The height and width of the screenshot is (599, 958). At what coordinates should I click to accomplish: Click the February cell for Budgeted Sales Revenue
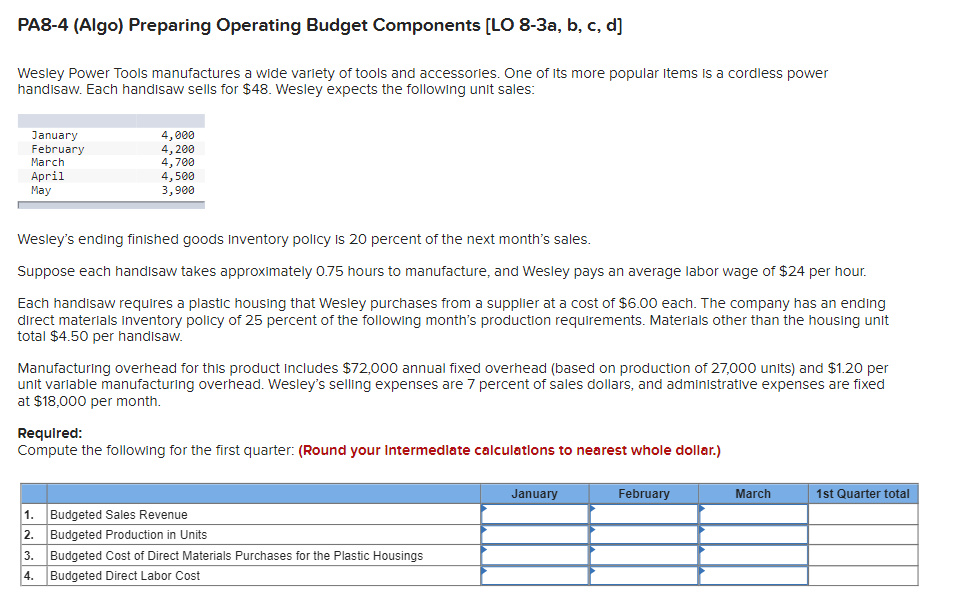tap(645, 514)
